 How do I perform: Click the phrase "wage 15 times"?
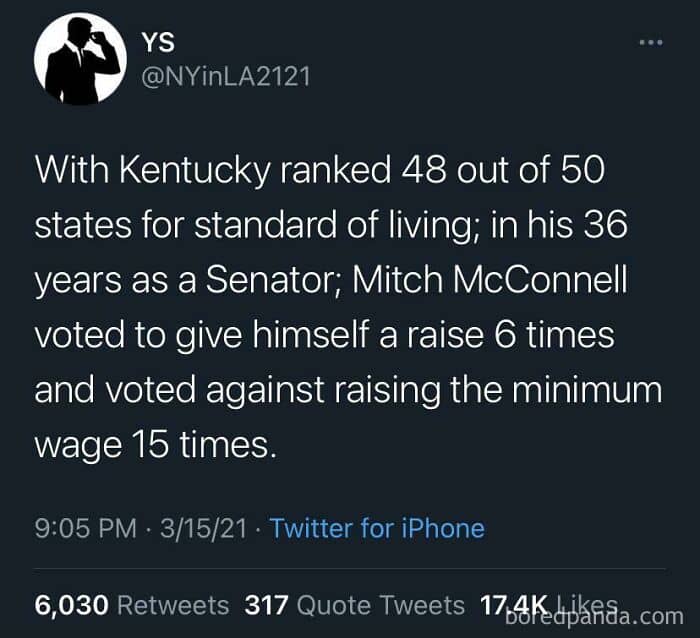pyautogui.click(x=153, y=445)
